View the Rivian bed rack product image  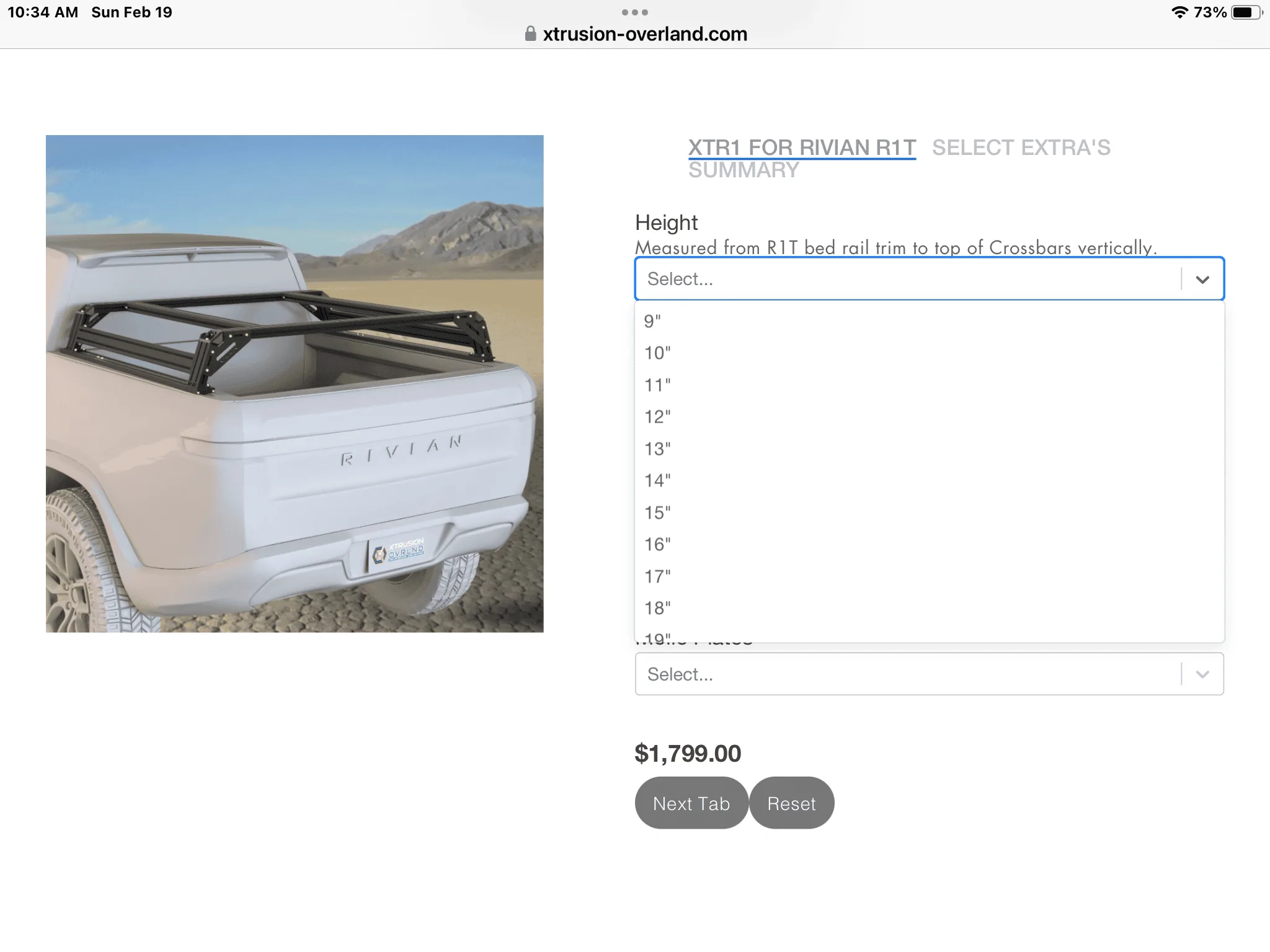coord(295,384)
